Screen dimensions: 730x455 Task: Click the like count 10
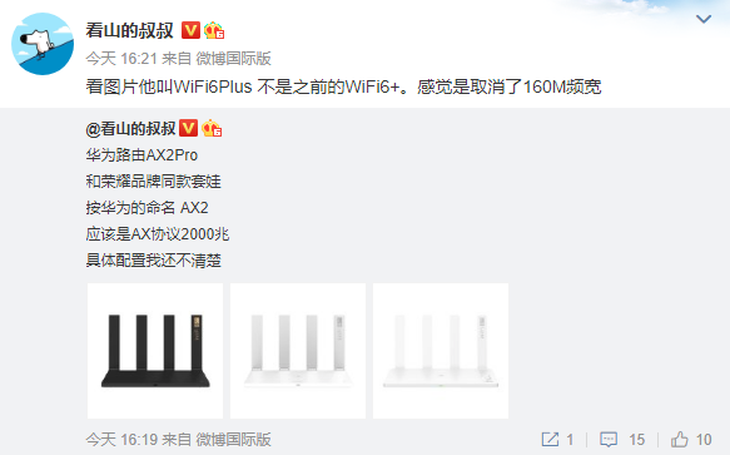point(703,439)
